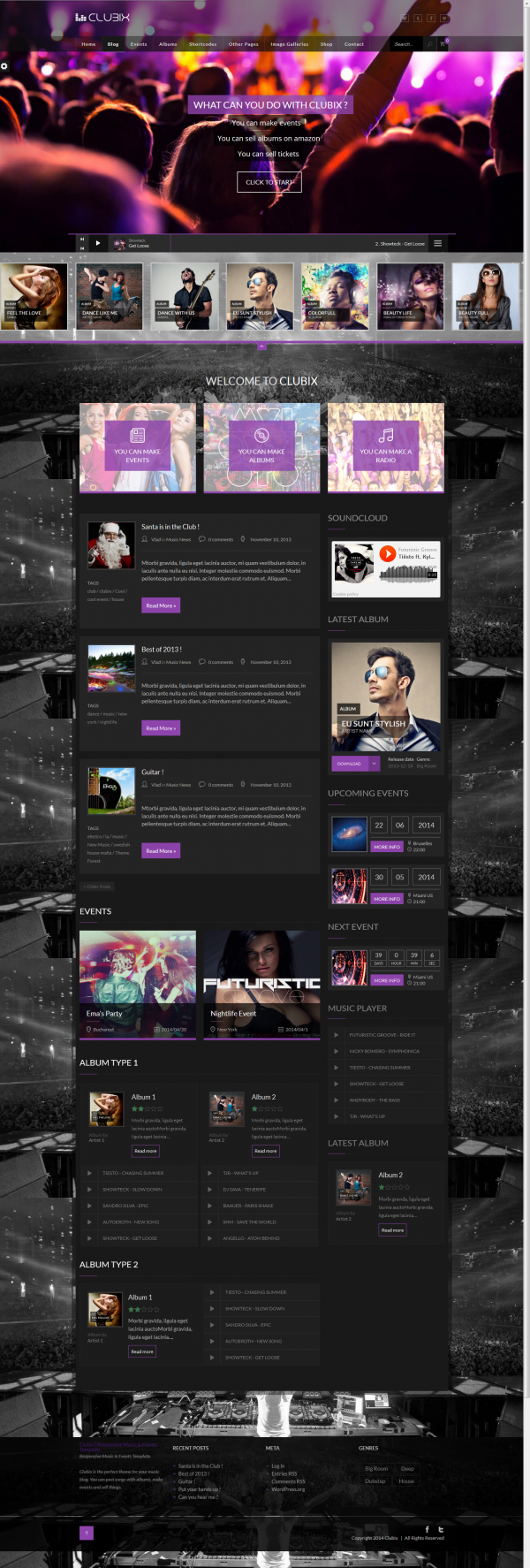Open the settings gear on left edge
Viewport: 530px width, 1568px height.
4,66
